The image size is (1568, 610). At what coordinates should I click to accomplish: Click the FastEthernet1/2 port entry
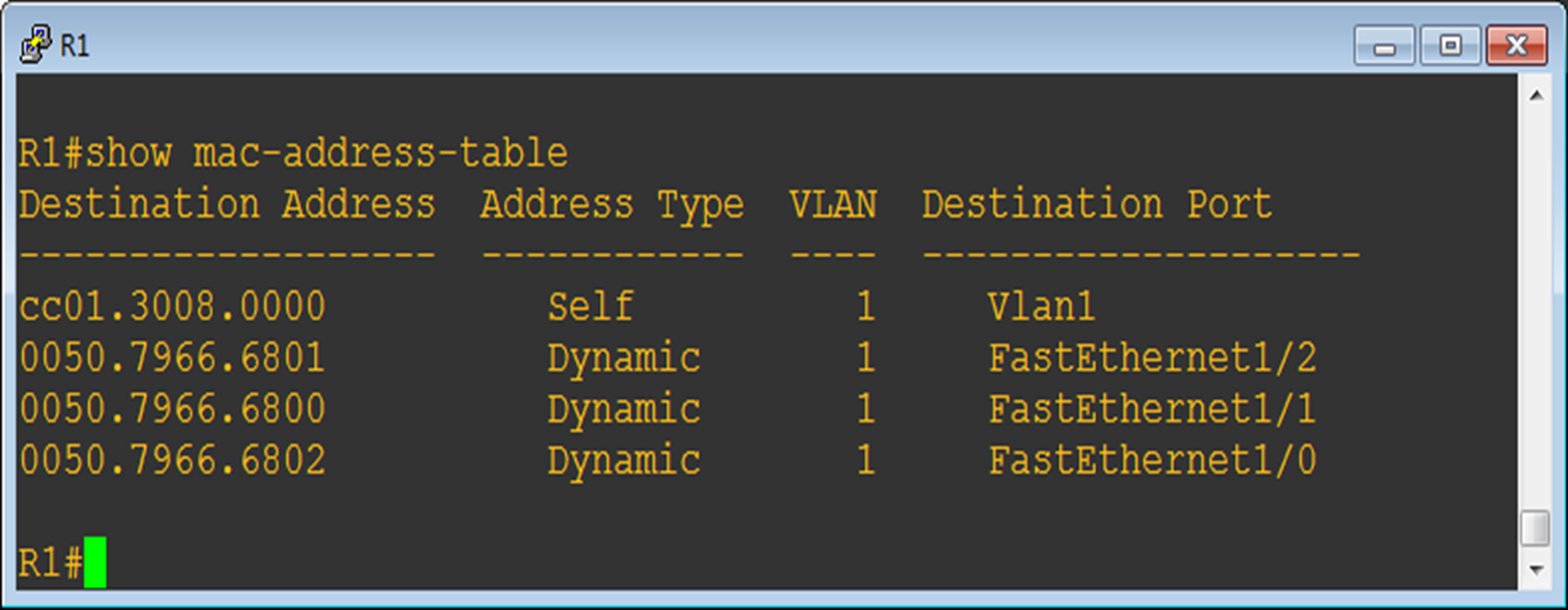[x=1152, y=358]
